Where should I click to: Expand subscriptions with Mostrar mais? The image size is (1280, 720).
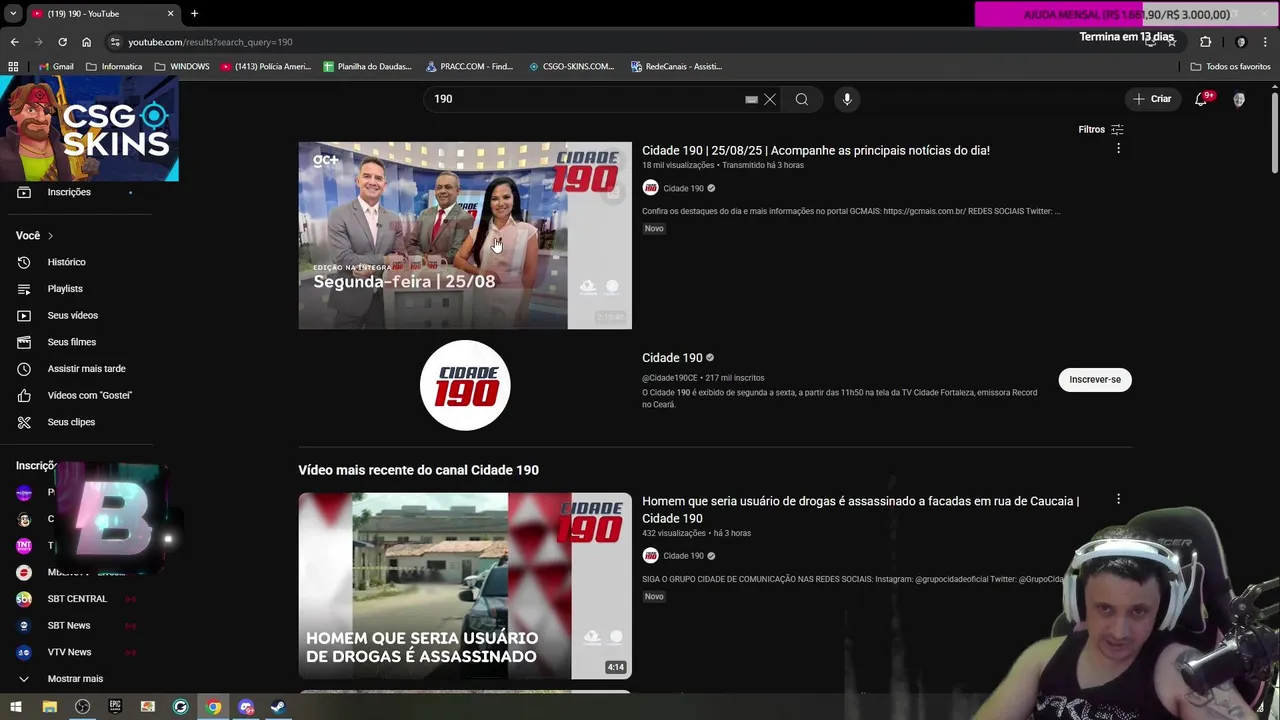(x=76, y=679)
